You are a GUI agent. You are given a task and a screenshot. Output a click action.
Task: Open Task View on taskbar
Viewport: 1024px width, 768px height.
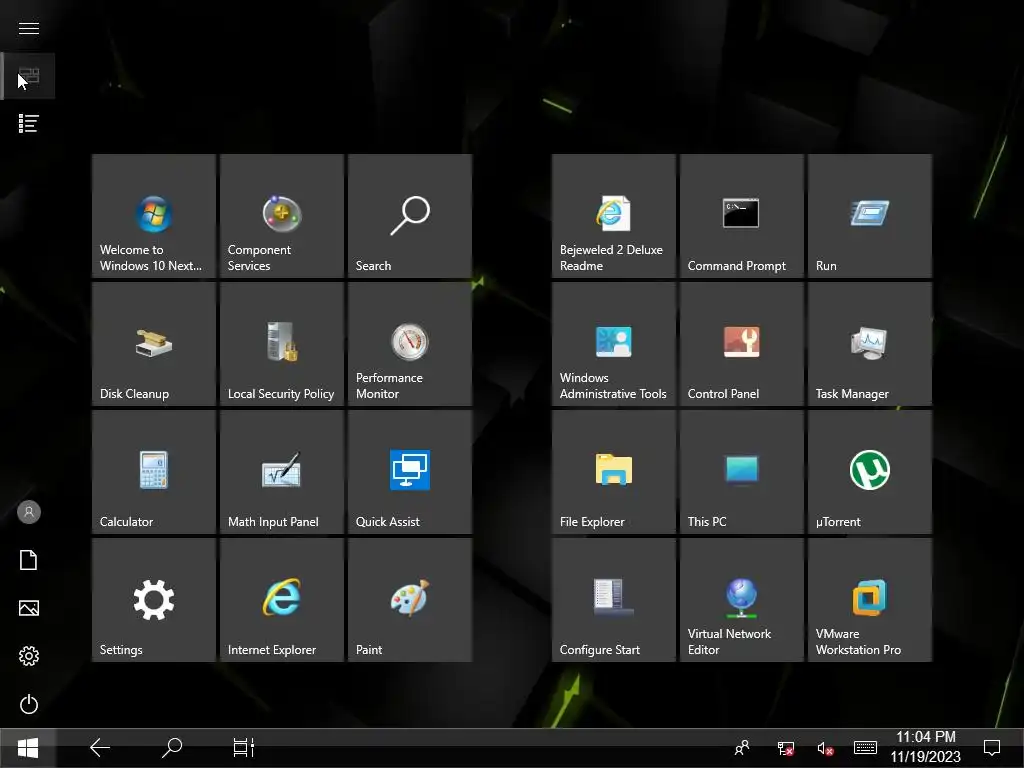pyautogui.click(x=244, y=748)
